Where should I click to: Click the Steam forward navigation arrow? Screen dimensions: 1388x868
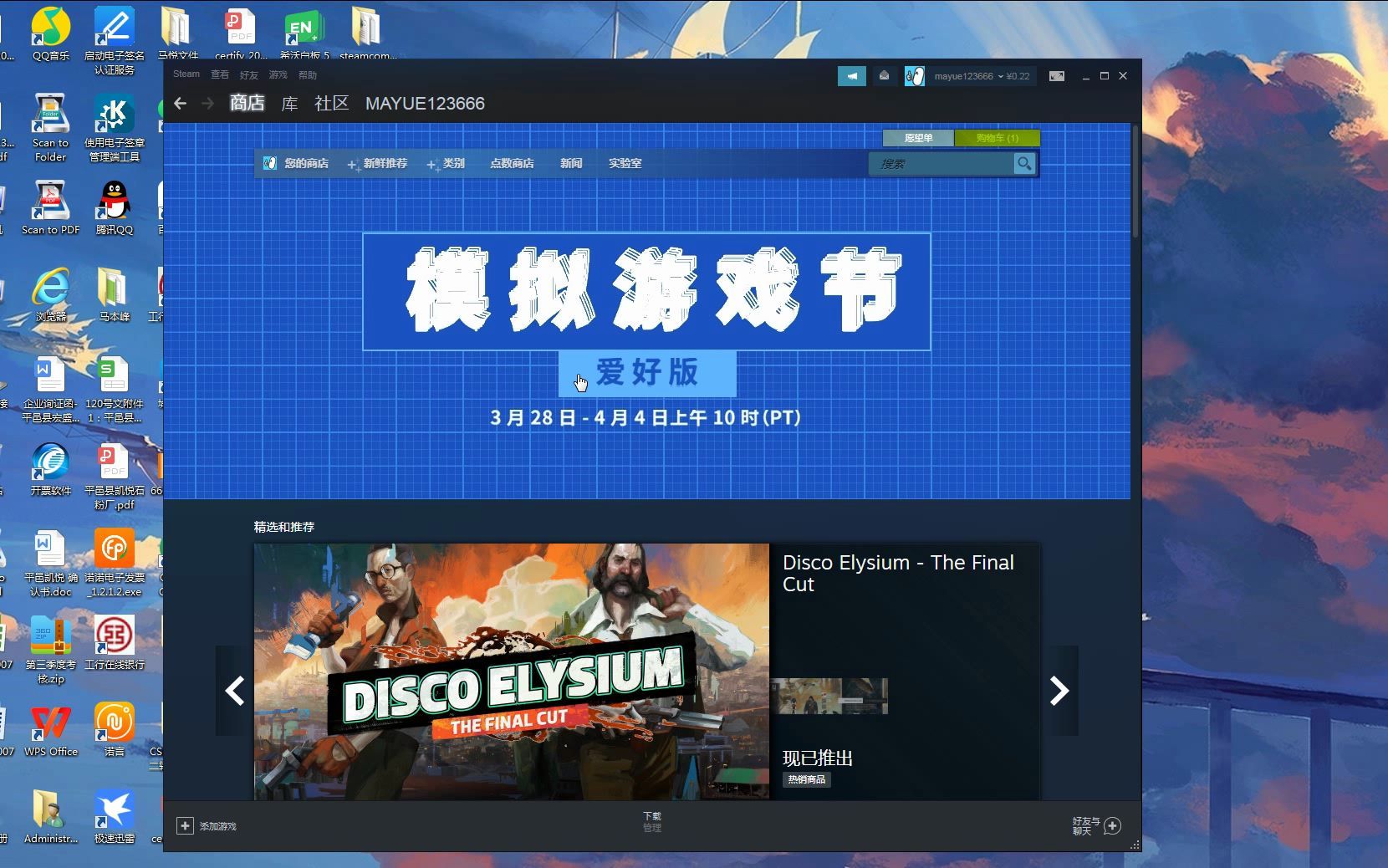(208, 104)
